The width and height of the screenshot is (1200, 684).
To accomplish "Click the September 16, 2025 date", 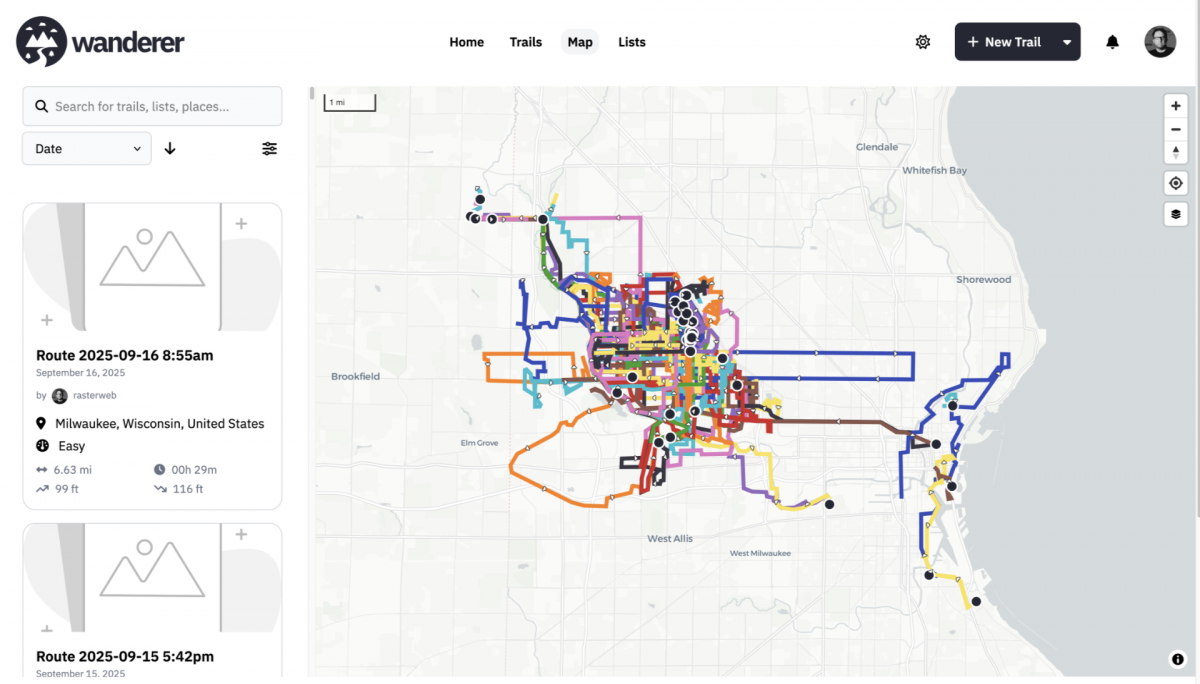I will click(81, 373).
